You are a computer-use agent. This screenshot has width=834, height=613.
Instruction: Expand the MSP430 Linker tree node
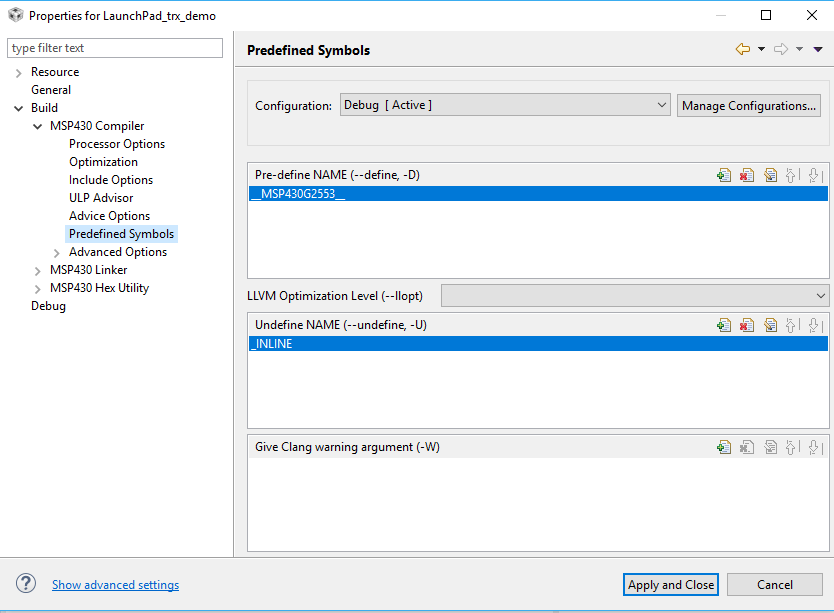(37, 271)
